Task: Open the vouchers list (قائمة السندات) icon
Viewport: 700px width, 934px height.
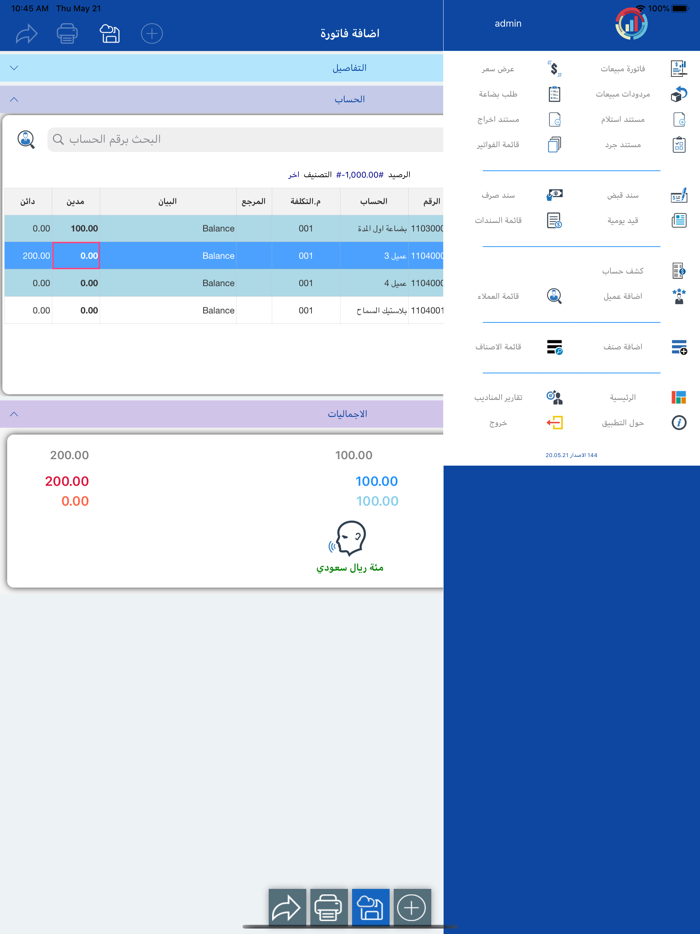Action: (555, 220)
